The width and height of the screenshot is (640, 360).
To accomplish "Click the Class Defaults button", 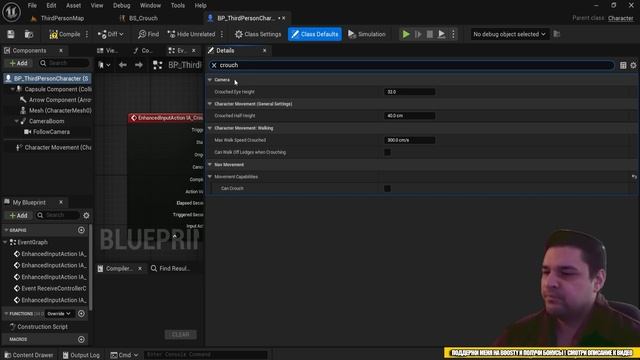I will 315,34.
